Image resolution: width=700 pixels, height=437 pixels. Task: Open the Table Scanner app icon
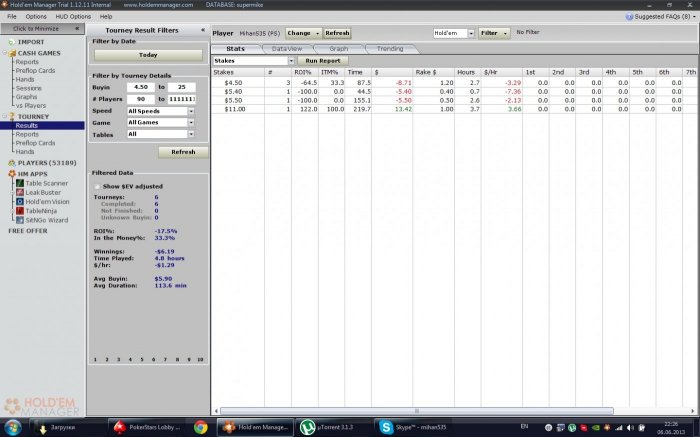(20, 183)
